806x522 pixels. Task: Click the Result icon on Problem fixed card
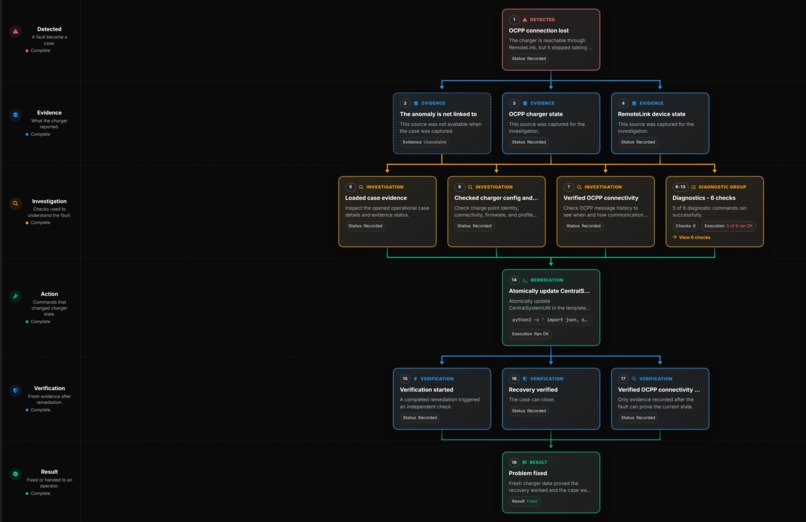pyautogui.click(x=525, y=462)
